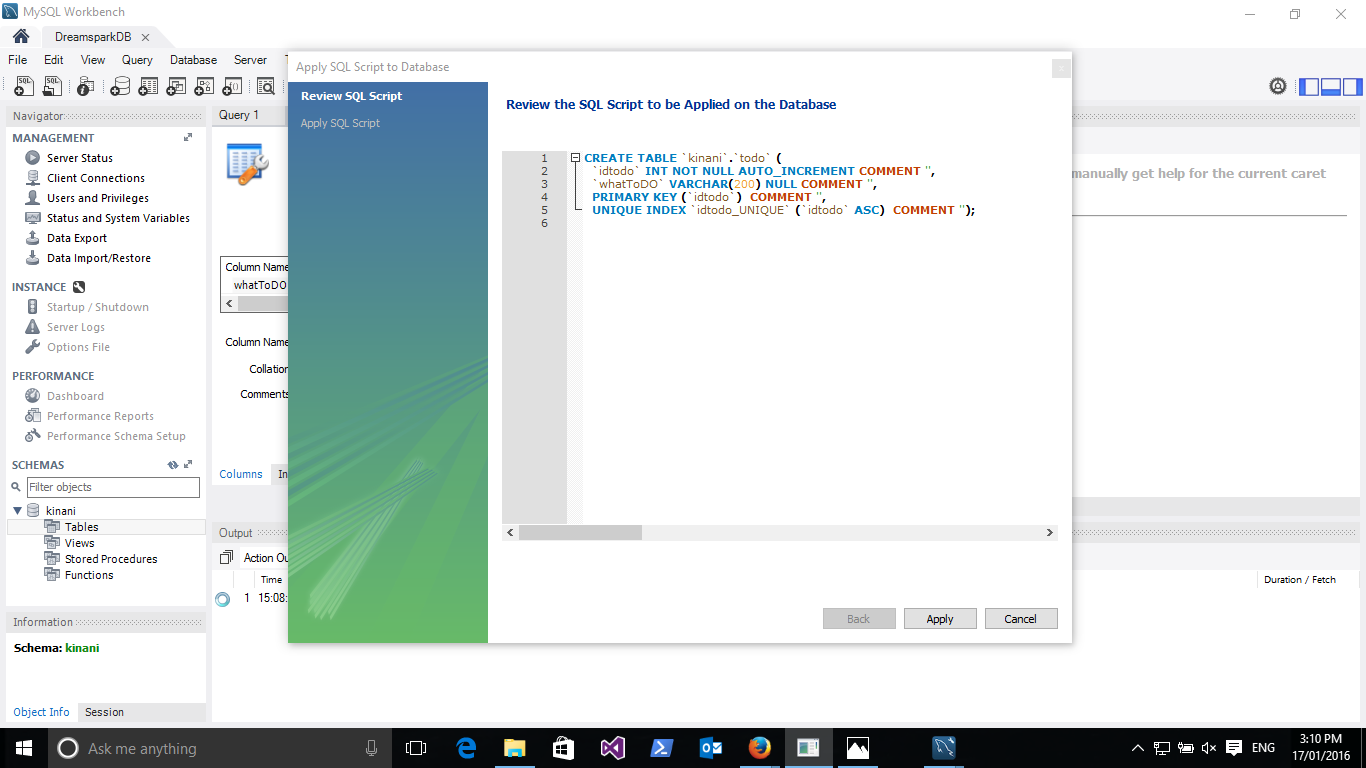Collapse the fold marker beside CREATE TABLE
The height and width of the screenshot is (768, 1366).
click(x=576, y=159)
